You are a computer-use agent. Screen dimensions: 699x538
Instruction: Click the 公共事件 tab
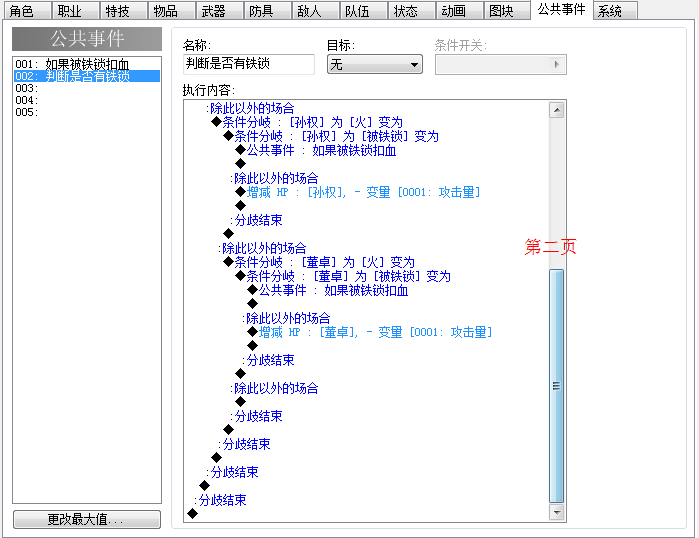tap(561, 9)
